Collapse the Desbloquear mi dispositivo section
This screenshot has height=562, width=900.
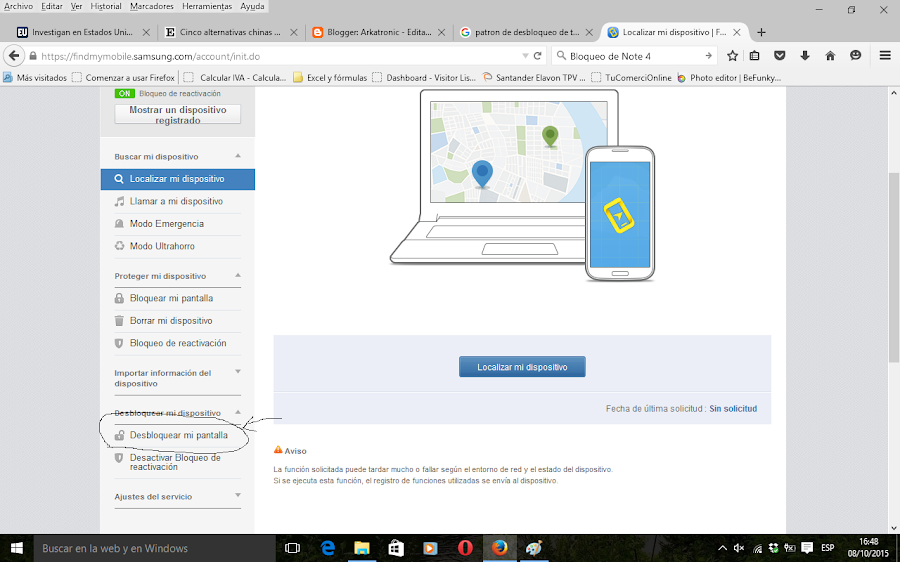pyautogui.click(x=238, y=412)
